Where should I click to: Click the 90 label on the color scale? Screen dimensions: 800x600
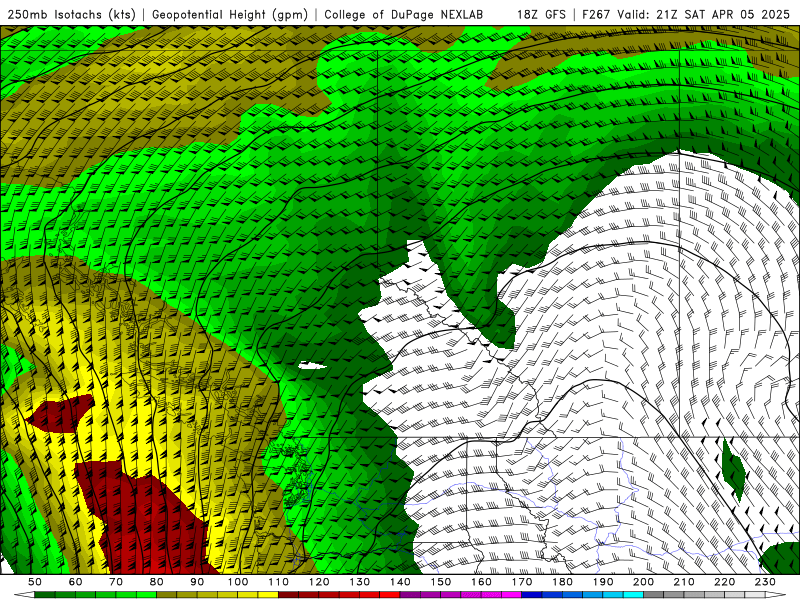point(197,582)
